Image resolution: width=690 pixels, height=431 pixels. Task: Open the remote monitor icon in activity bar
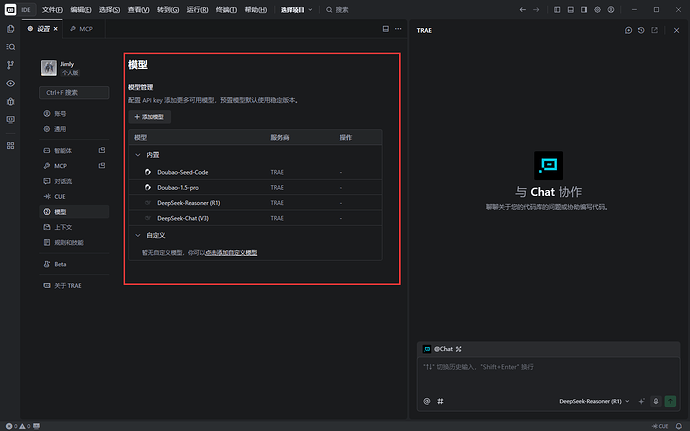pyautogui.click(x=11, y=120)
